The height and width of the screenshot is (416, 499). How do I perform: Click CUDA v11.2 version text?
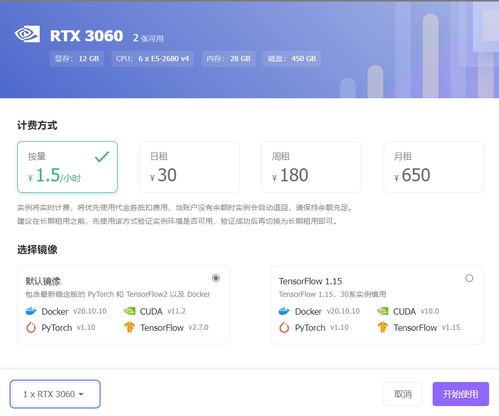176,311
